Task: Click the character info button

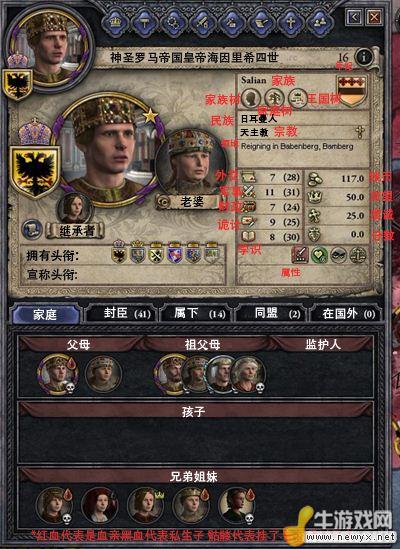Action: pyautogui.click(x=364, y=56)
